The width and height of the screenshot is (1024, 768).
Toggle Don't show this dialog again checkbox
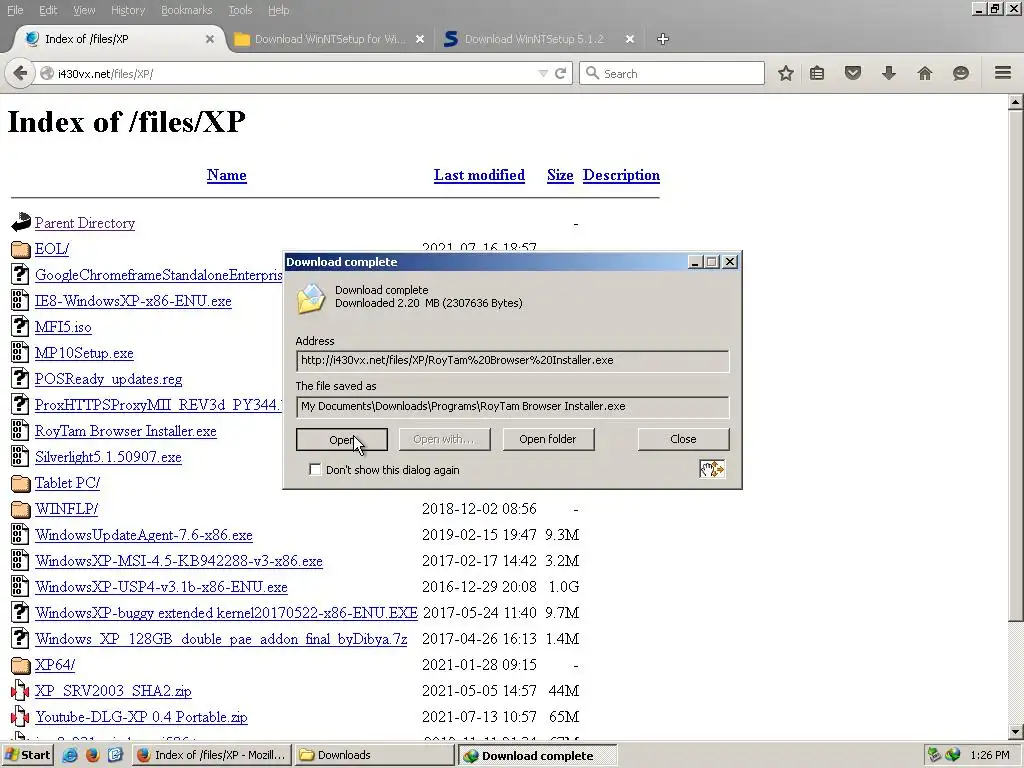[x=315, y=470]
